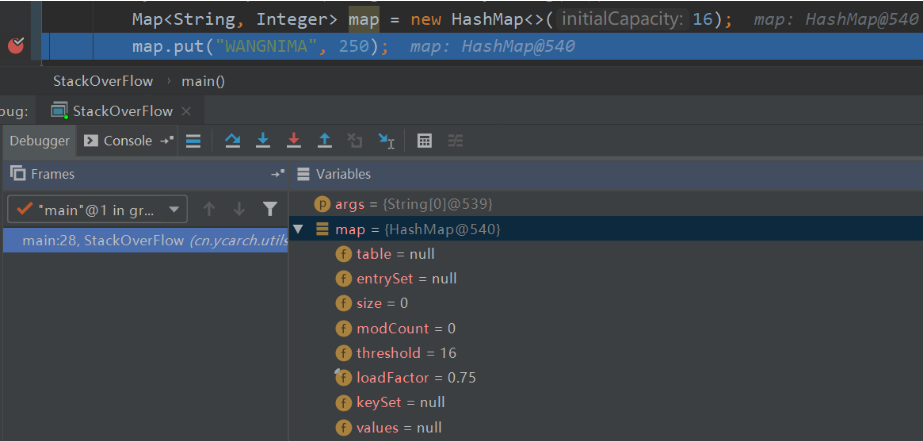The width and height of the screenshot is (923, 442).
Task: Select the modCount = 0 field
Action: pos(606,328)
